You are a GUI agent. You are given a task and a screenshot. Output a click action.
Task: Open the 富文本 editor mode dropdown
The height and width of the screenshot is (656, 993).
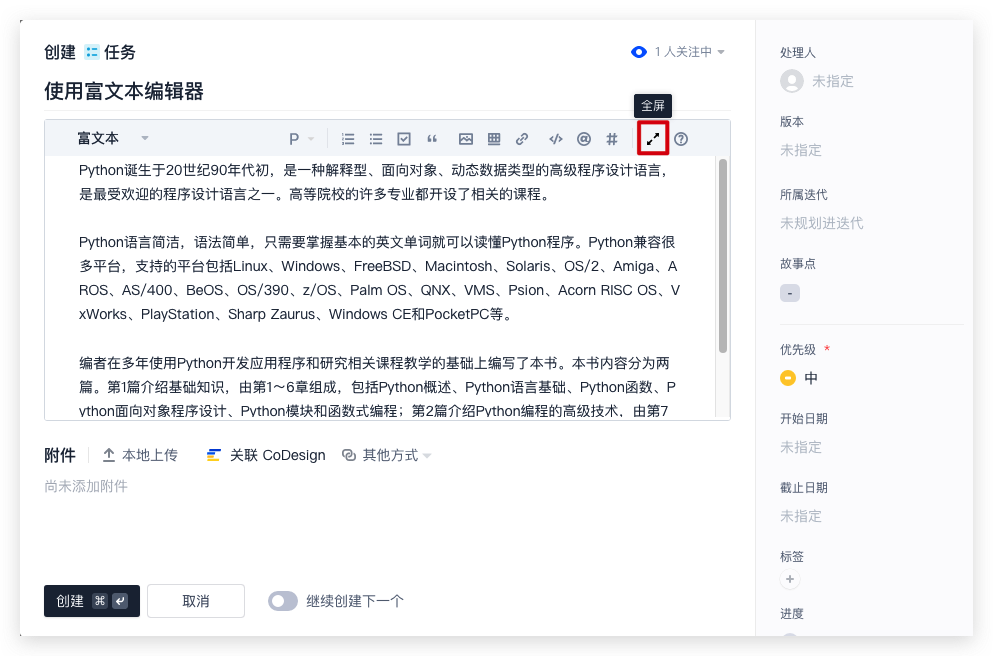point(113,138)
